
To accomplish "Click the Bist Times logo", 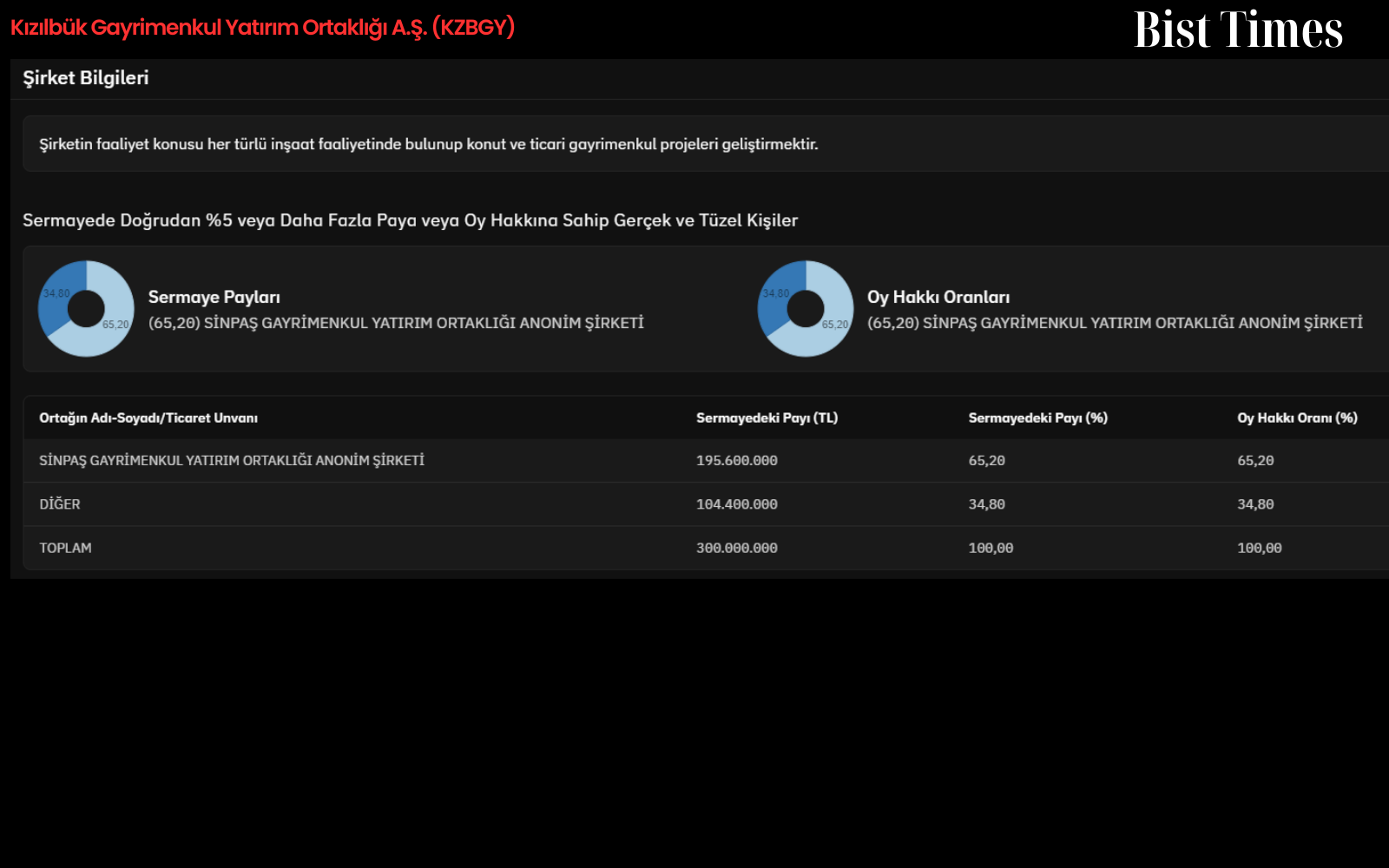I will pyautogui.click(x=1238, y=30).
